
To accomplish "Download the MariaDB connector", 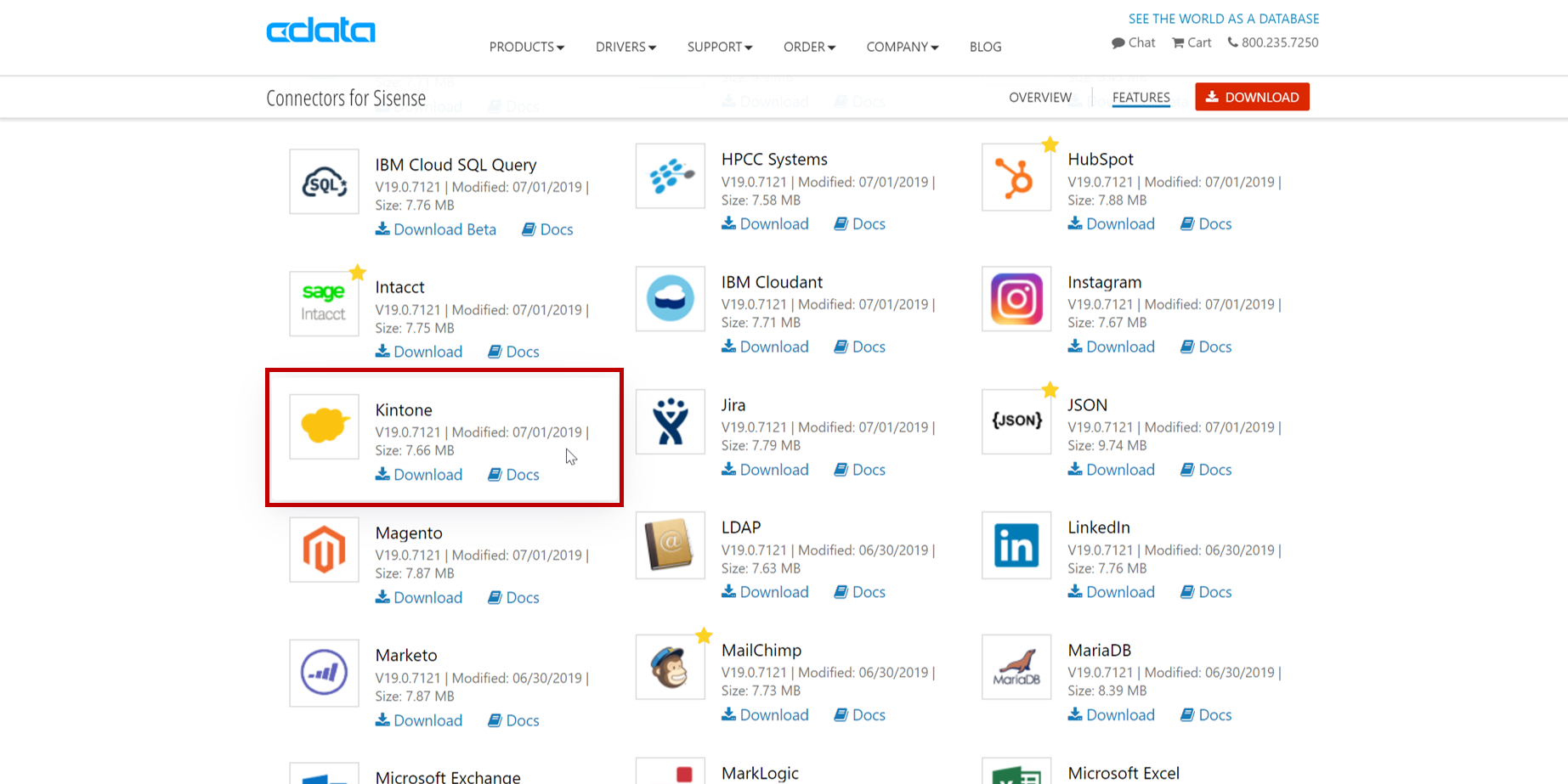I will (1112, 715).
